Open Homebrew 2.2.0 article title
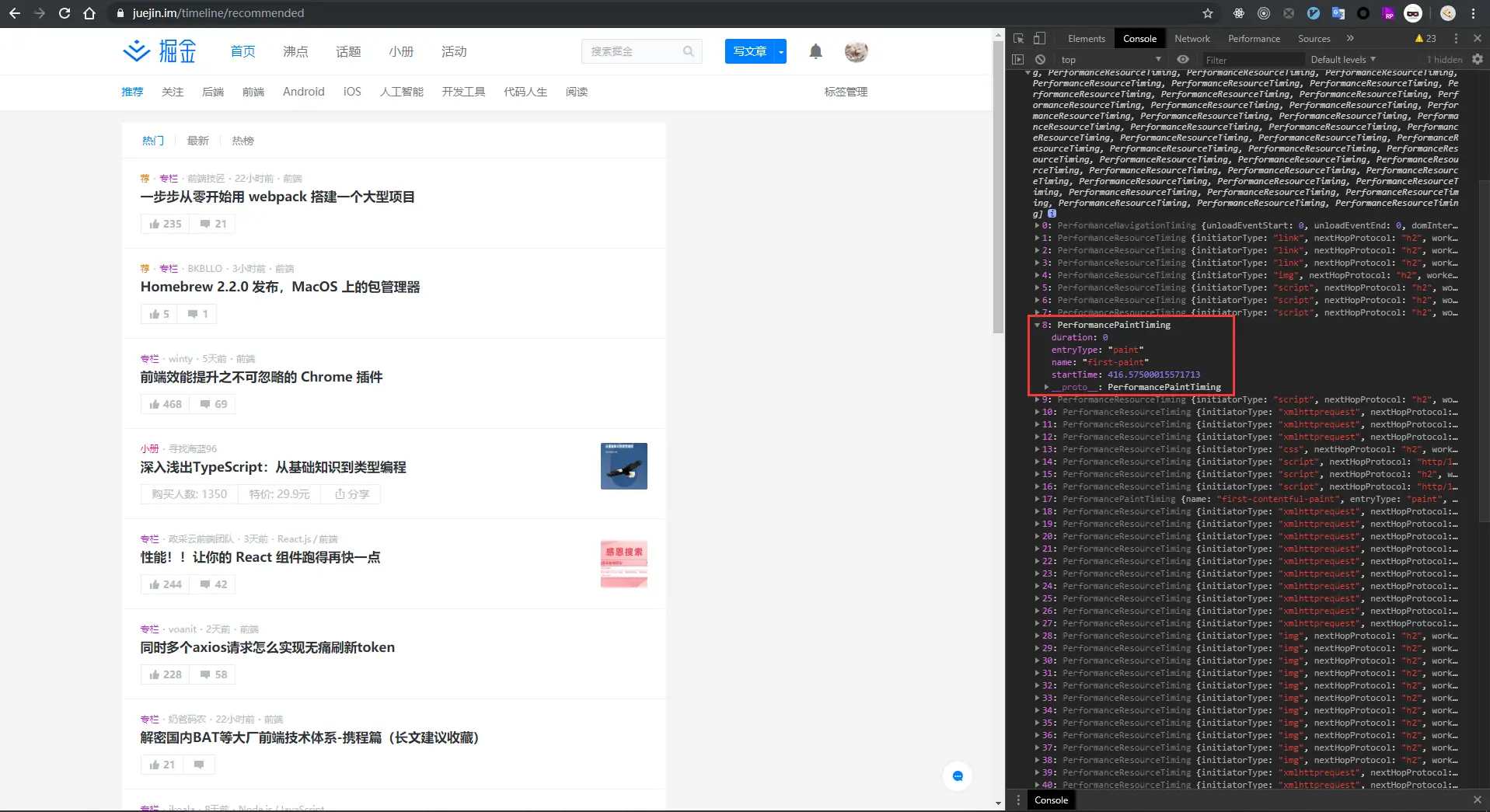 pos(280,287)
